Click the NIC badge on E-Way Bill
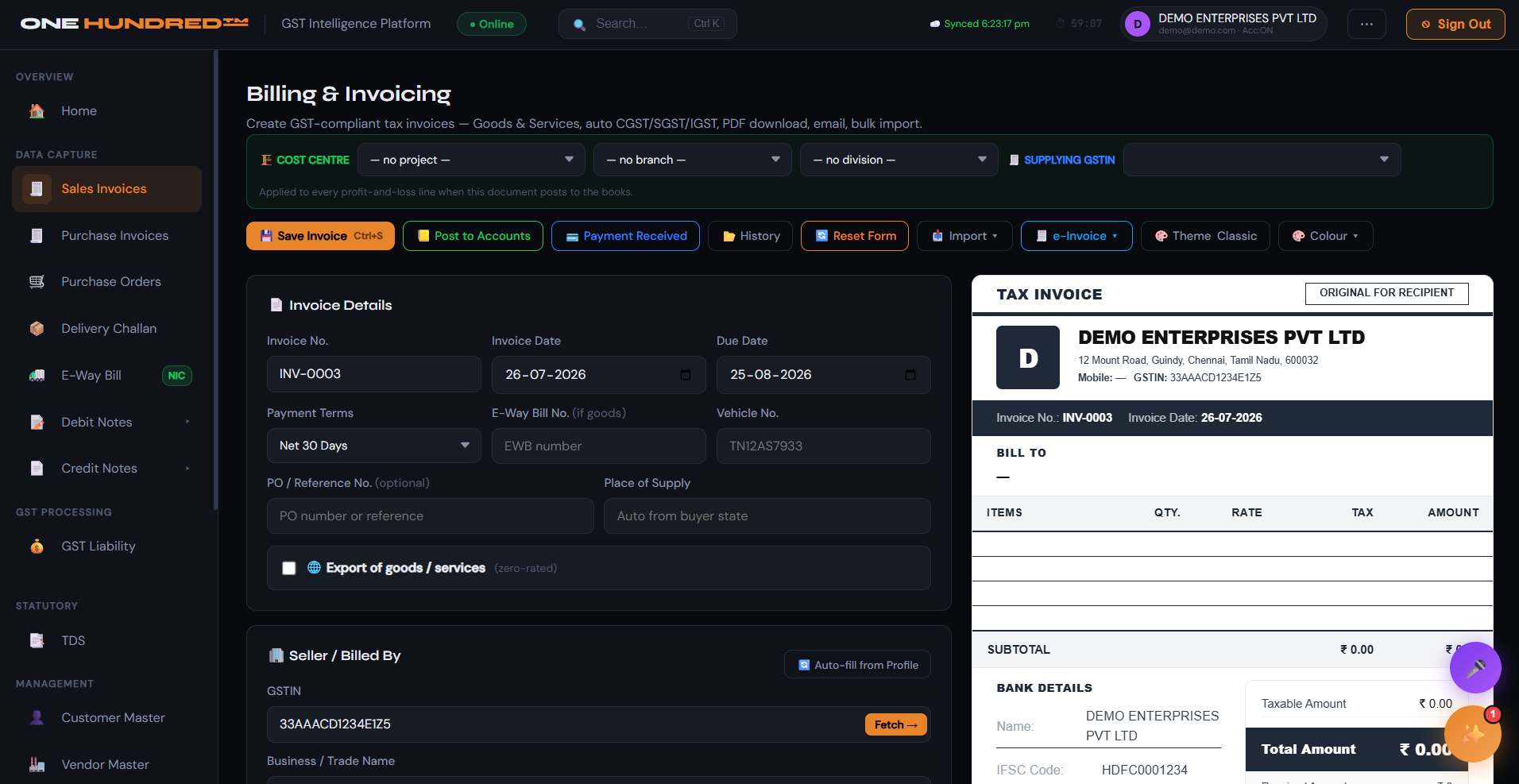1519x784 pixels. click(x=176, y=376)
